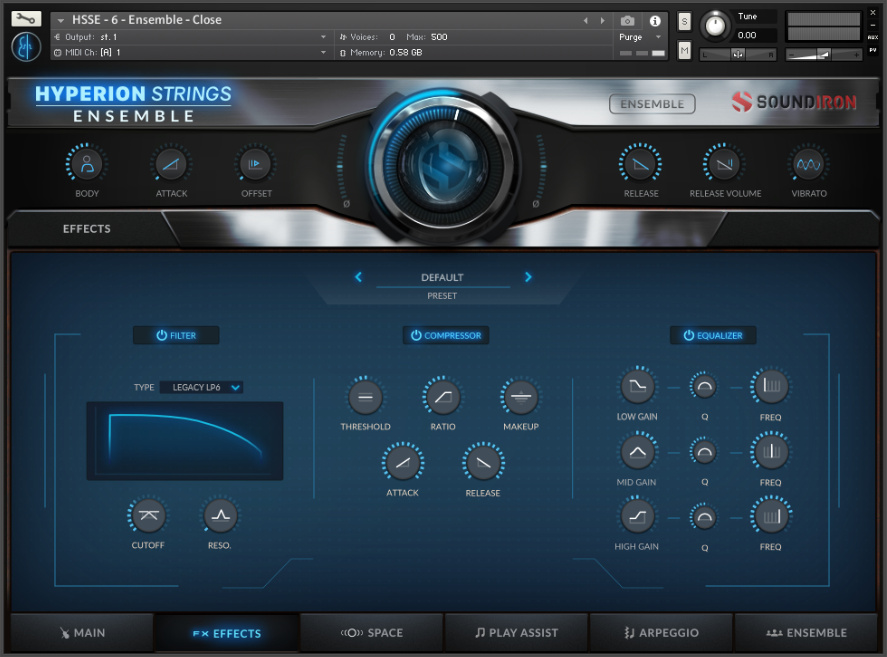This screenshot has width=887, height=657.
Task: Switch to the FX Effects tab
Action: (x=227, y=633)
